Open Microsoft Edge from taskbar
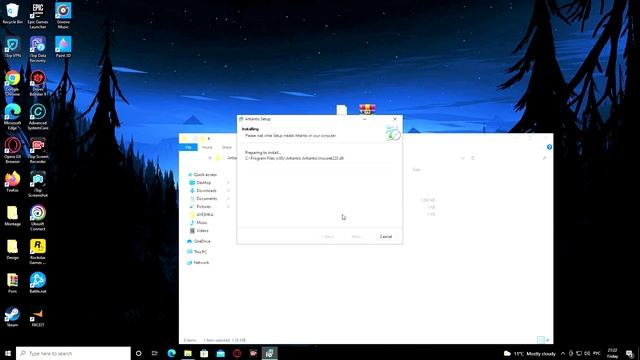640x360 pixels. coord(171,353)
